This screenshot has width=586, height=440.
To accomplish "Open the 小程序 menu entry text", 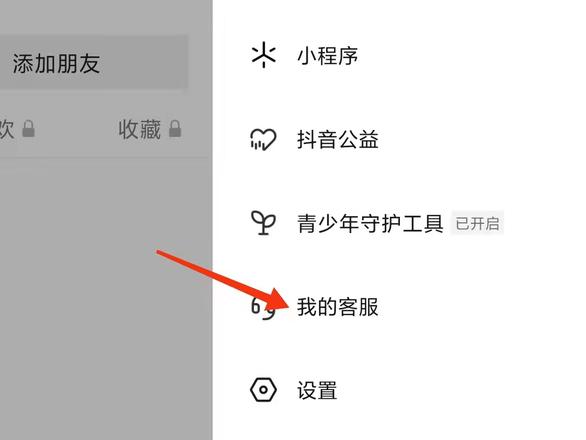I will click(328, 56).
